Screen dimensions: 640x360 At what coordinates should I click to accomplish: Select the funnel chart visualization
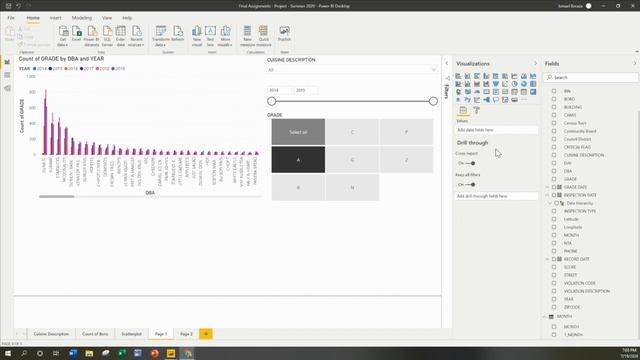[496, 84]
